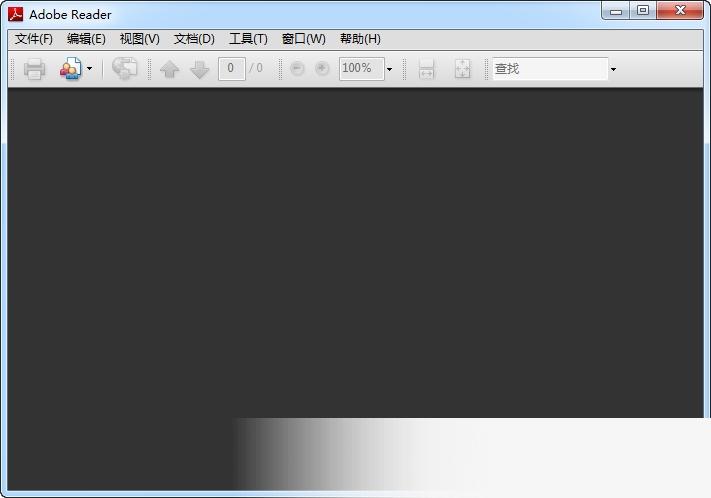Close the Adobe Reader window
Image resolution: width=711 pixels, height=498 pixels.
[680, 11]
